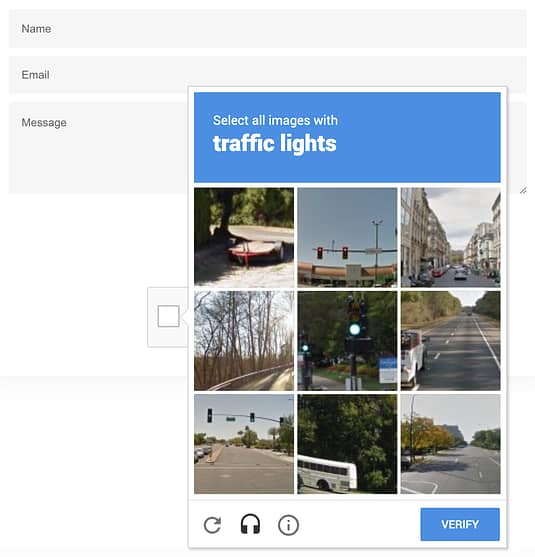Tick the reCAPTCHA checkbox

(168, 316)
